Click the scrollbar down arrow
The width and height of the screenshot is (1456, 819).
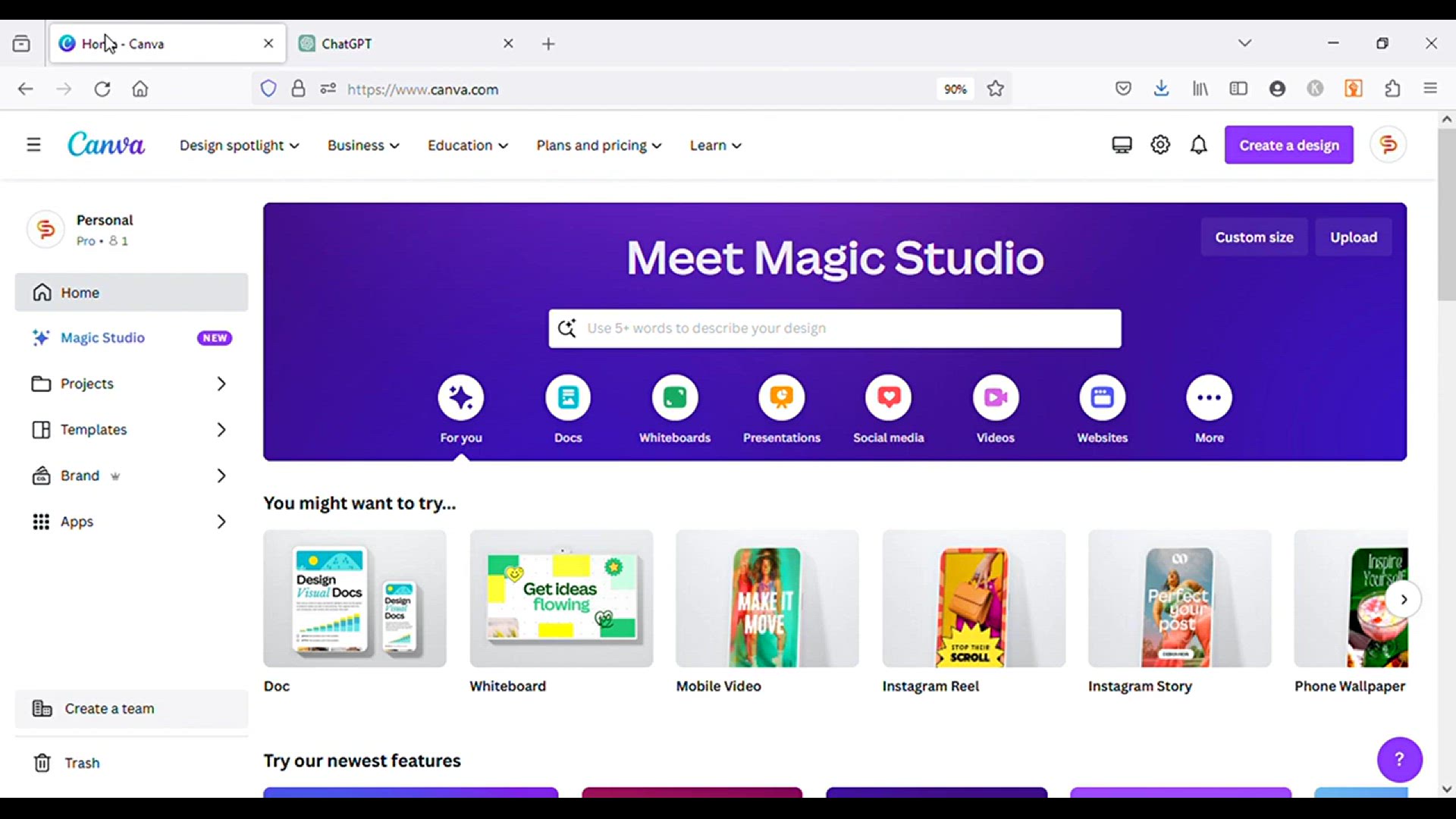1446,789
